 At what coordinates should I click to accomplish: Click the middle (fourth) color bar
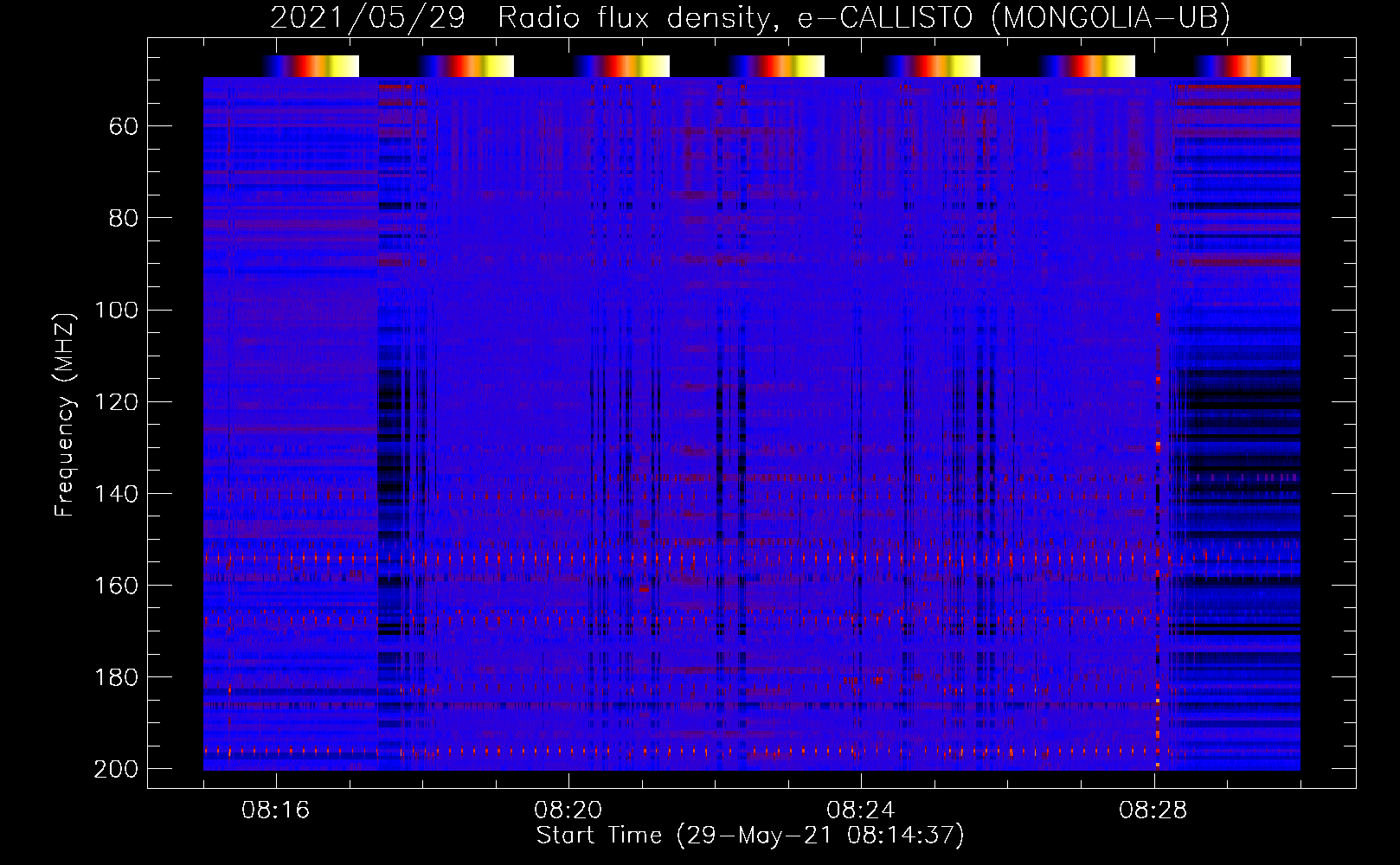(x=777, y=66)
